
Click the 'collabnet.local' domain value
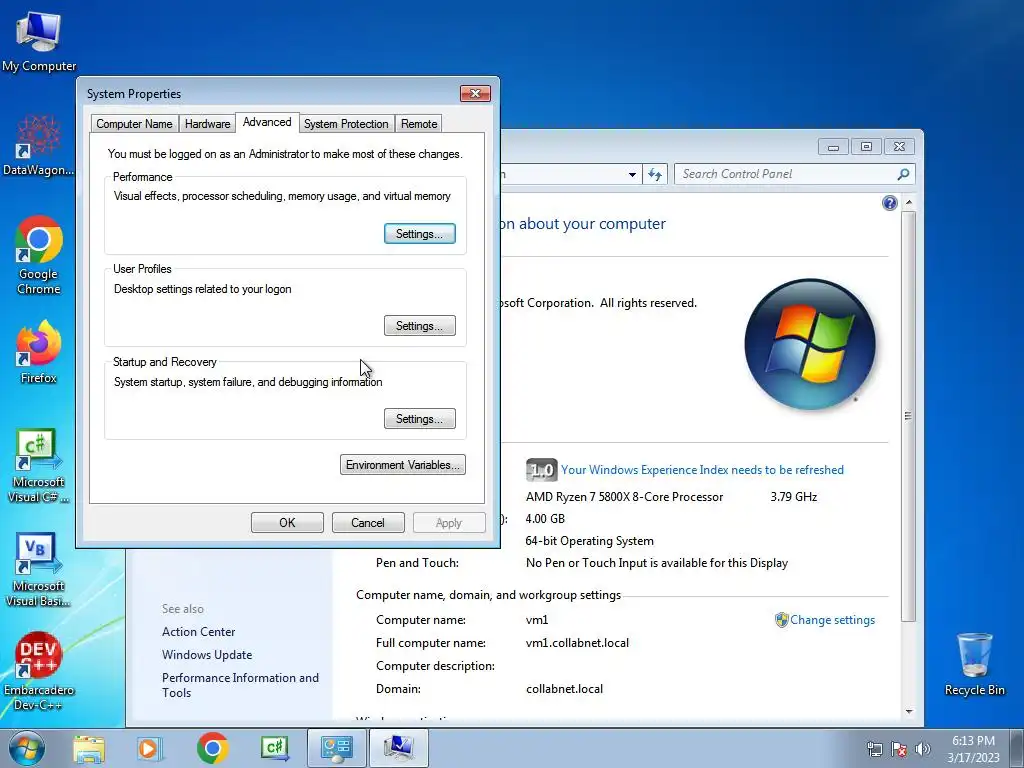point(564,688)
